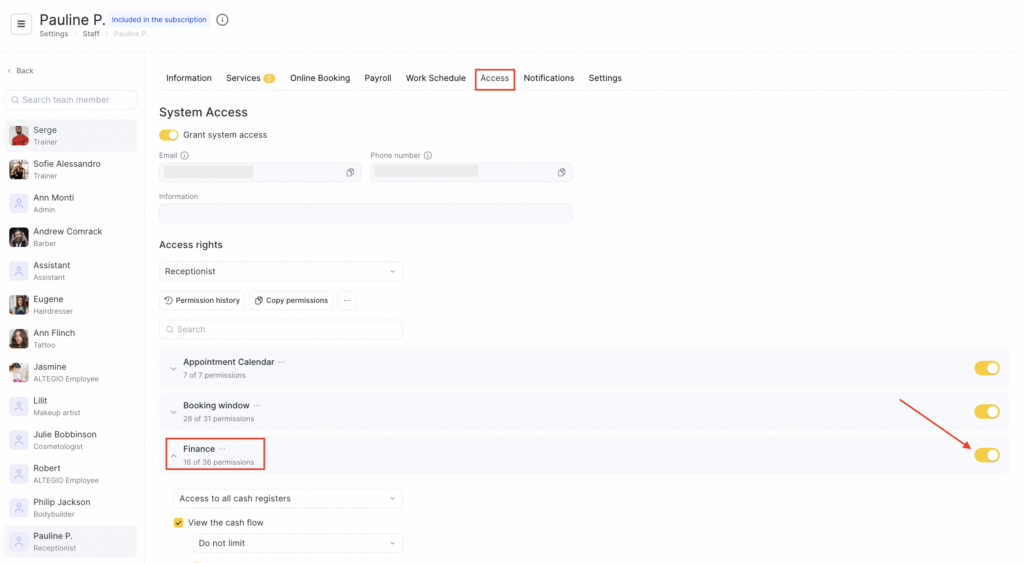This screenshot has width=1024, height=563.
Task: Expand the Booking window permissions section
Action: [173, 412]
